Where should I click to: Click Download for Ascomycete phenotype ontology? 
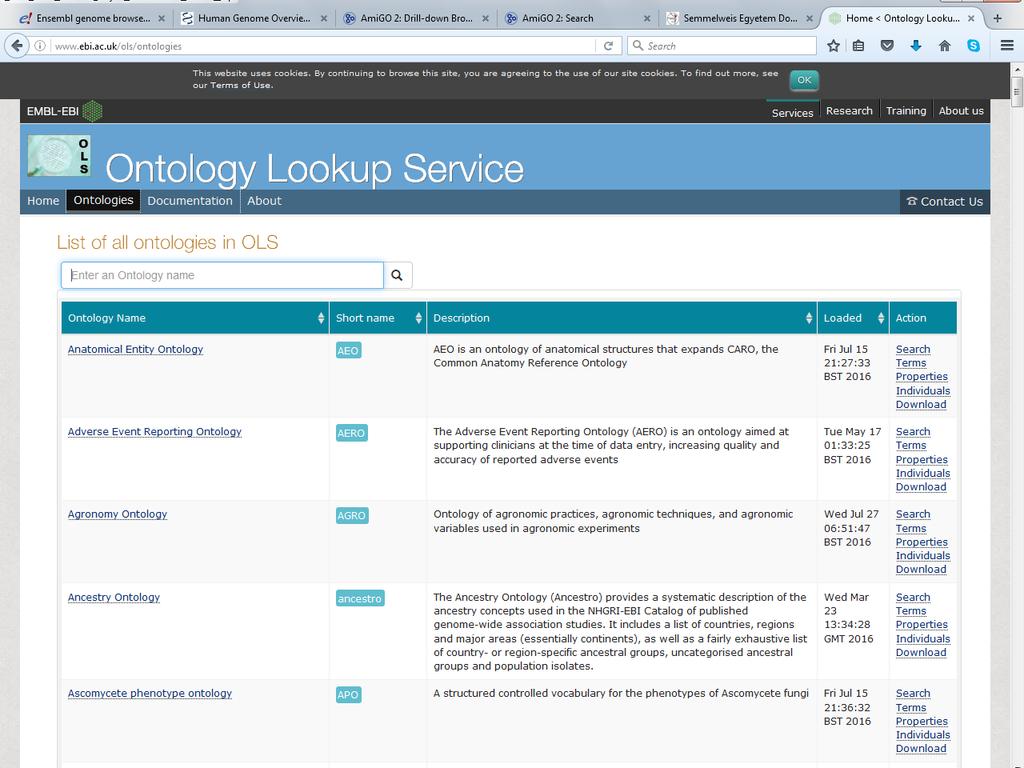pyautogui.click(x=921, y=748)
